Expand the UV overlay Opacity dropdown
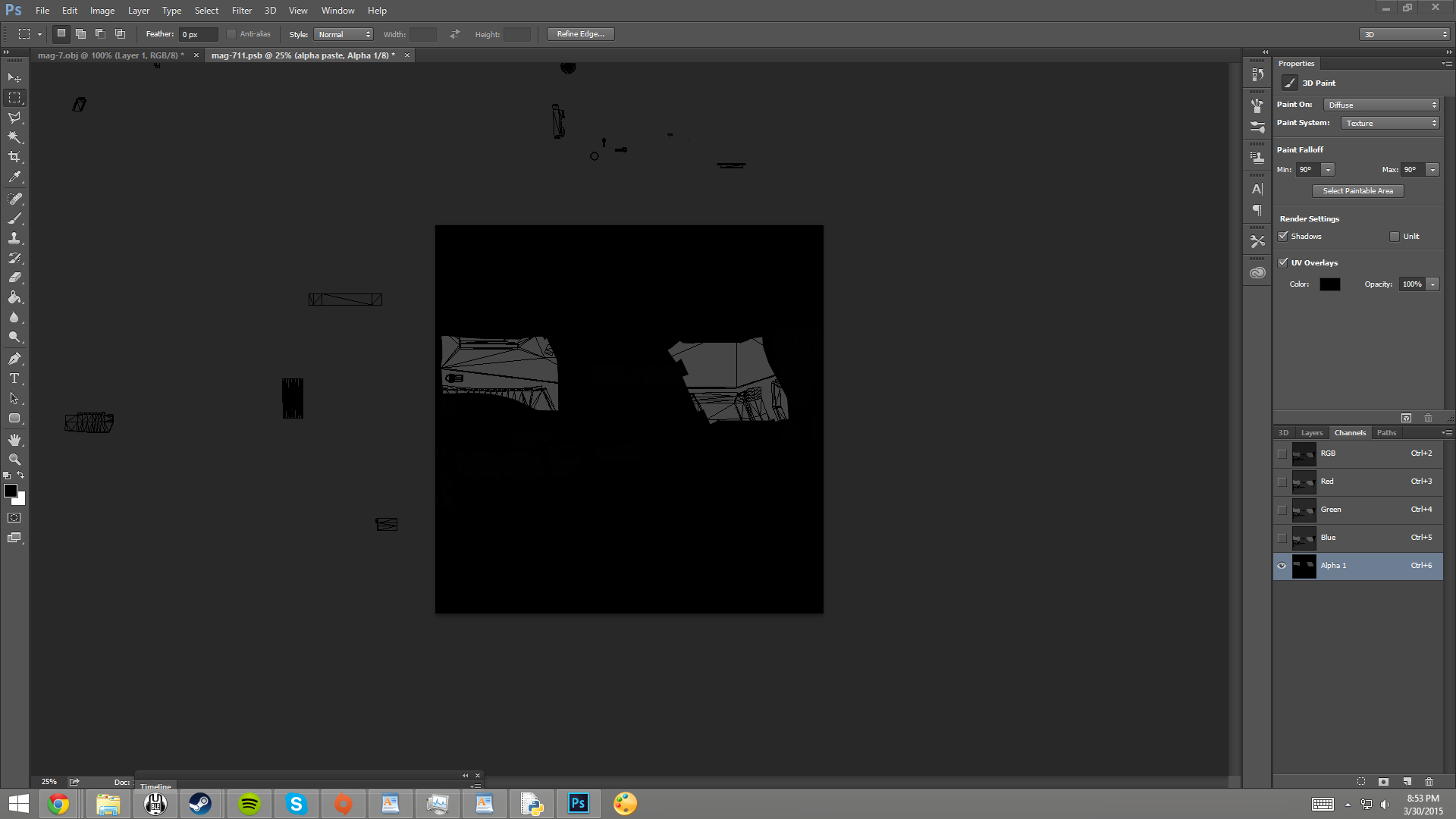Screen dimensions: 1456x819 [1432, 284]
